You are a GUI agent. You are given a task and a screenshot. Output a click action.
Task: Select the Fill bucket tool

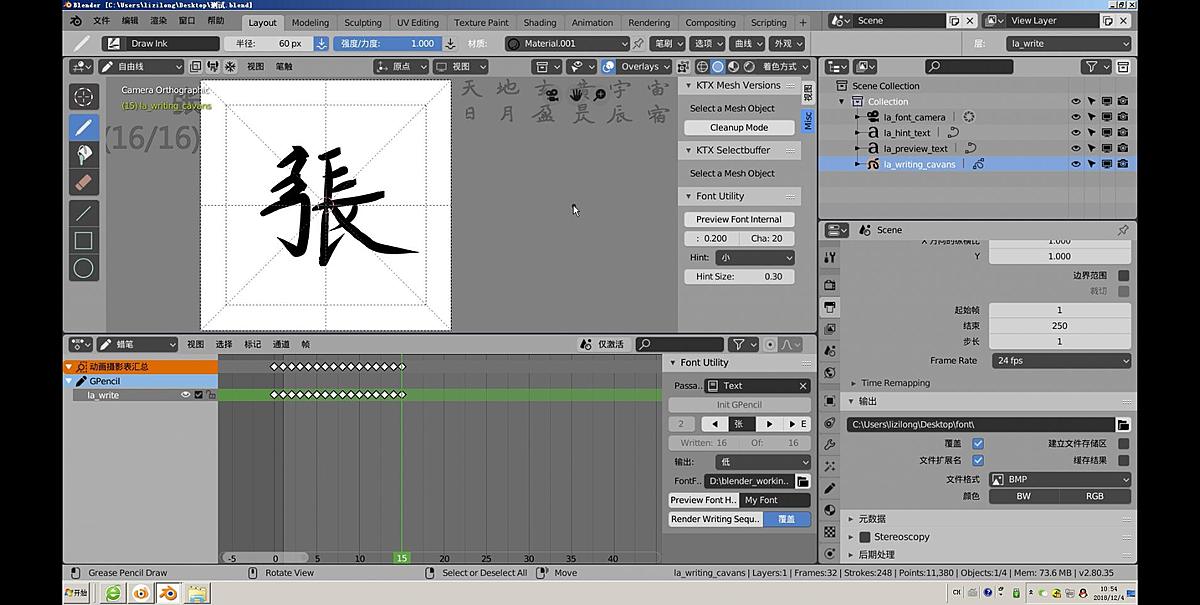click(x=84, y=155)
